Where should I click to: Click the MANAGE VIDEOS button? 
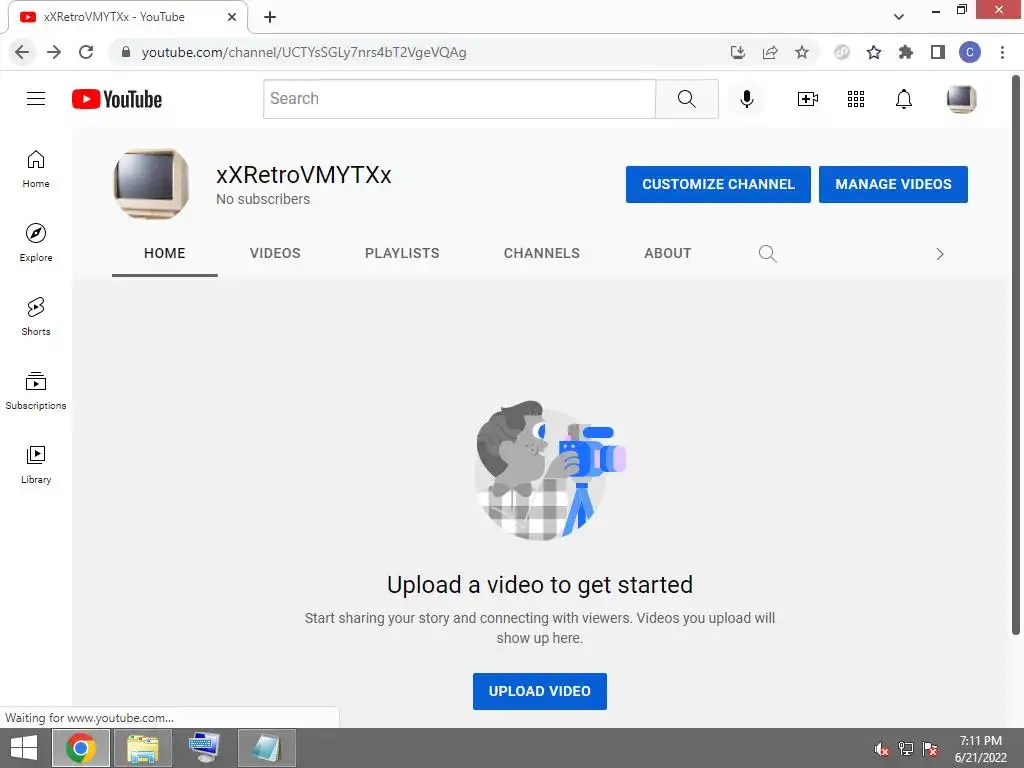coord(893,184)
